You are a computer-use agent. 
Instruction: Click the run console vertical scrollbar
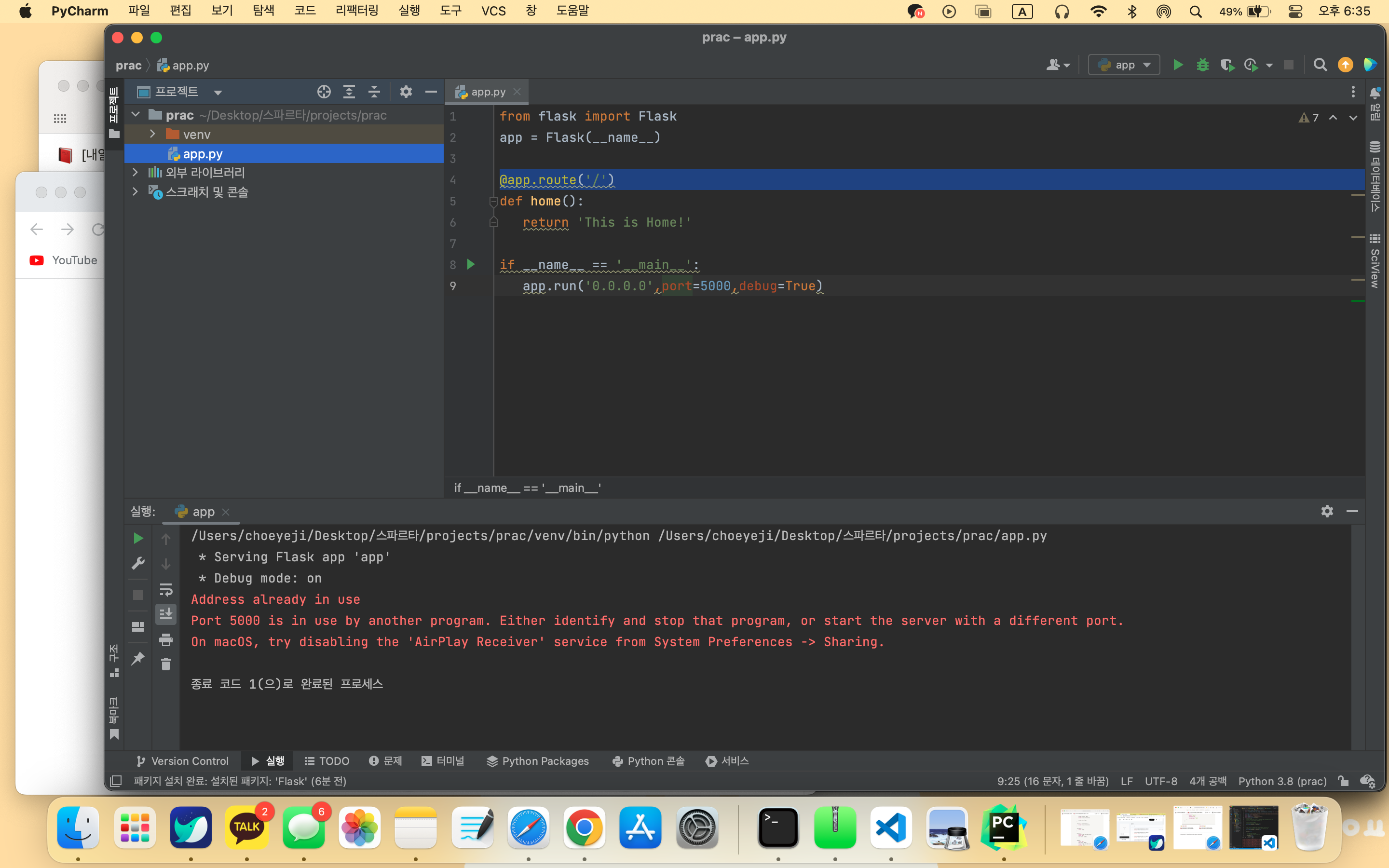click(1358, 636)
